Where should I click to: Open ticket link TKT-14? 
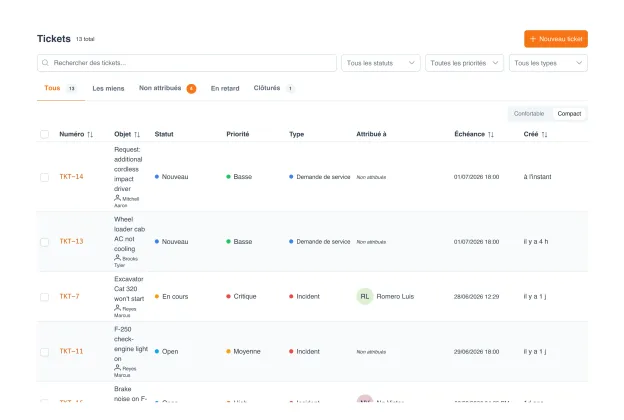[x=71, y=177]
